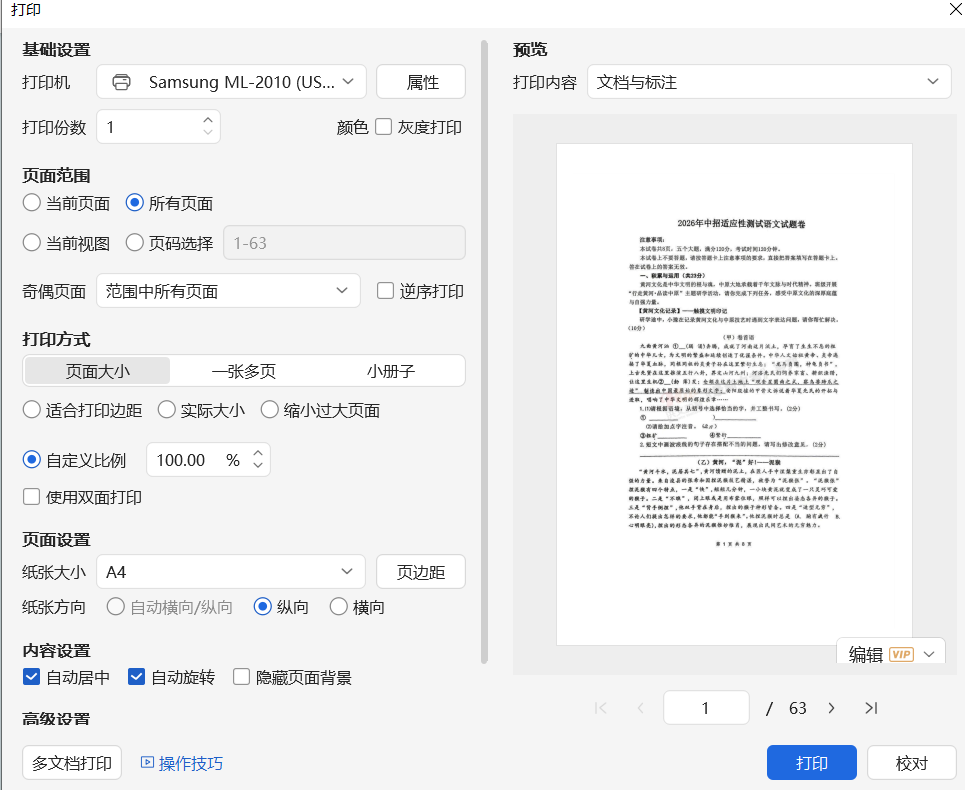This screenshot has width=965, height=790.
Task: Select 当前视图 radio button
Action: 31,242
